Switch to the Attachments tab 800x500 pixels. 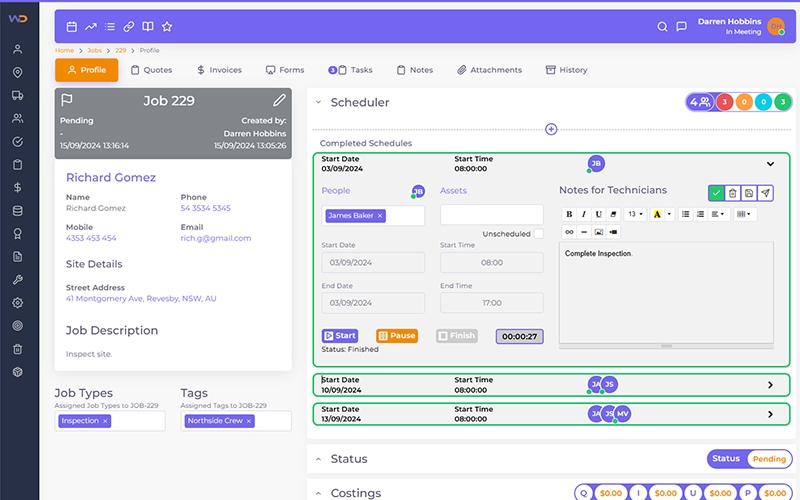point(490,70)
